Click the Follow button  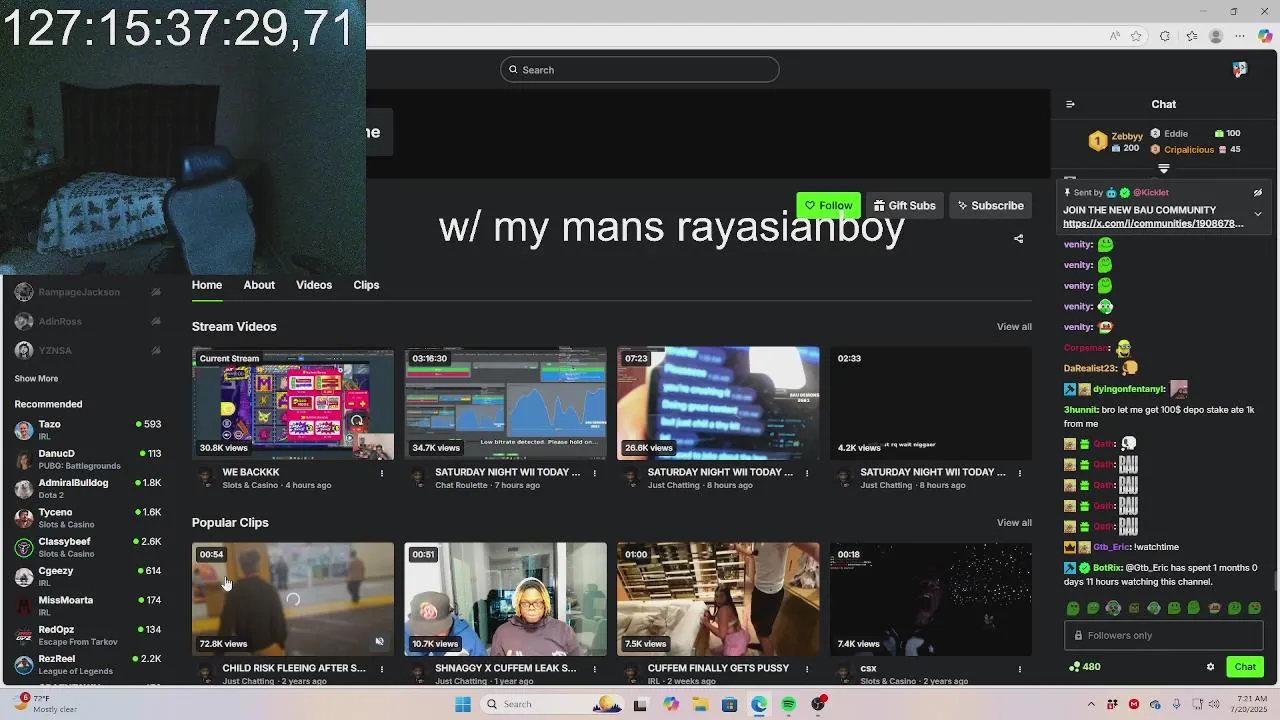point(828,206)
